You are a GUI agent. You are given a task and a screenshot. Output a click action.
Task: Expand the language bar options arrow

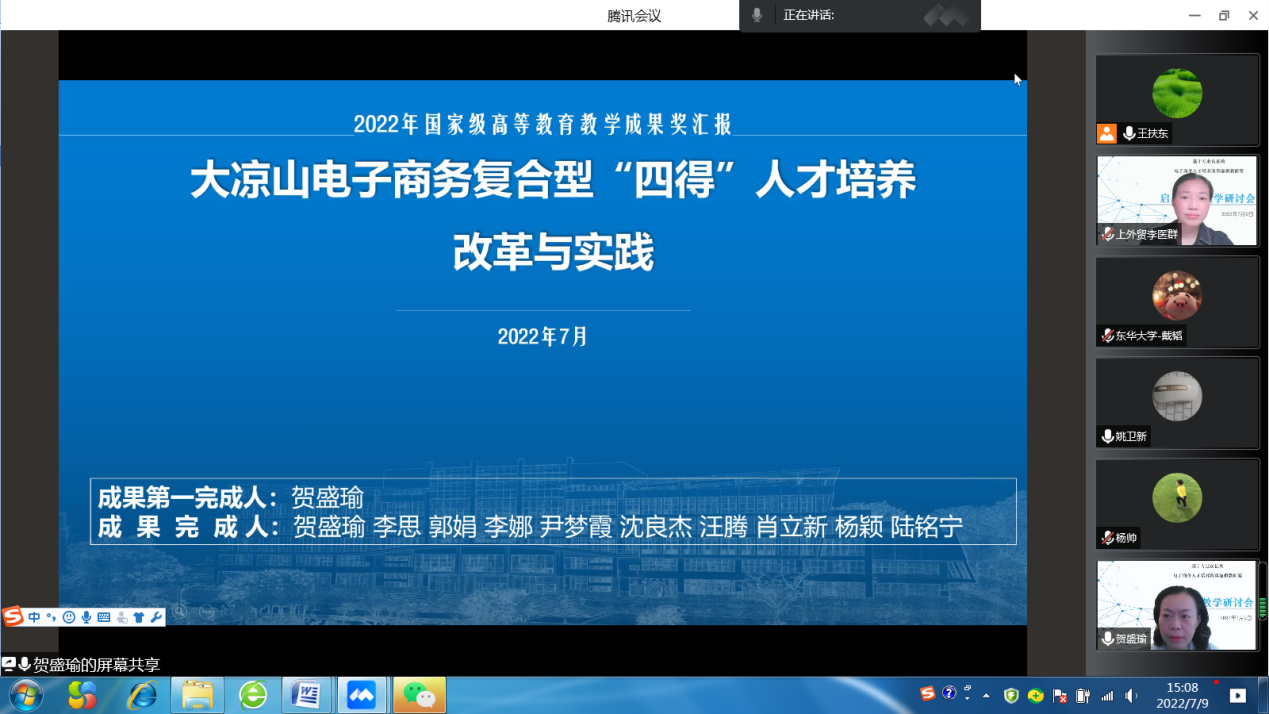[966, 697]
